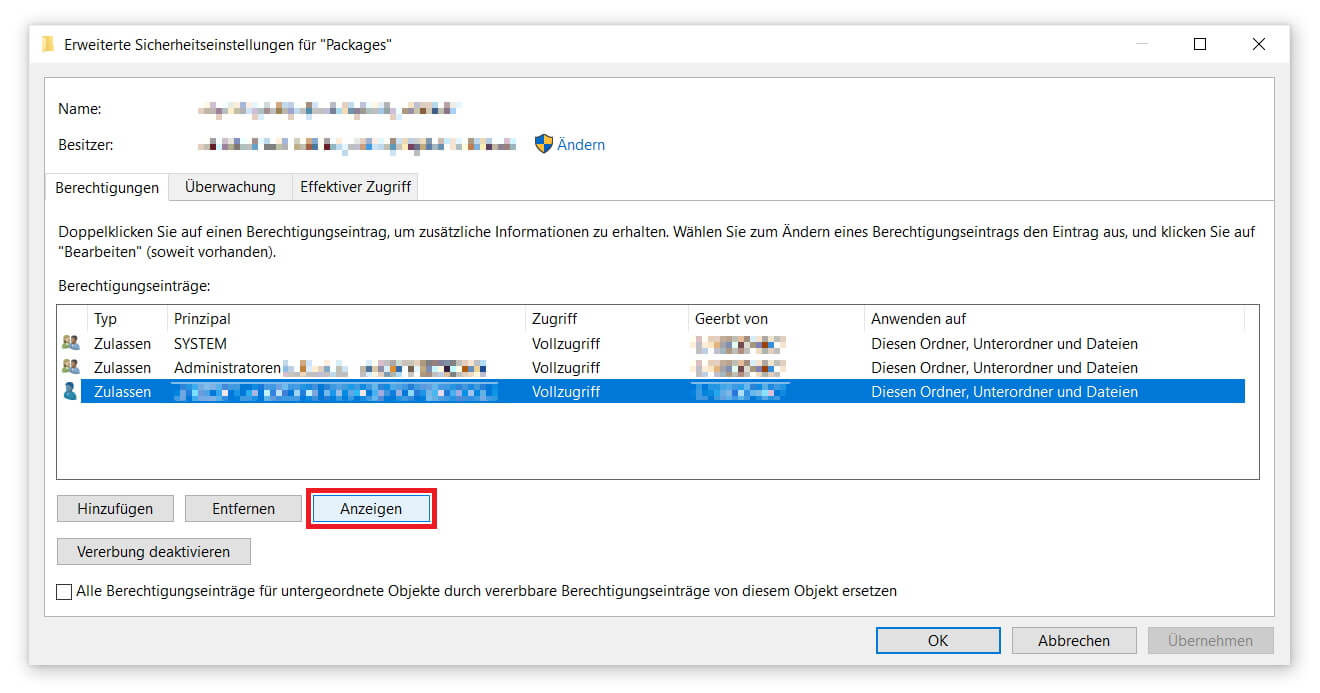
Task: Click the single-user icon on the selected row
Action: click(x=68, y=391)
